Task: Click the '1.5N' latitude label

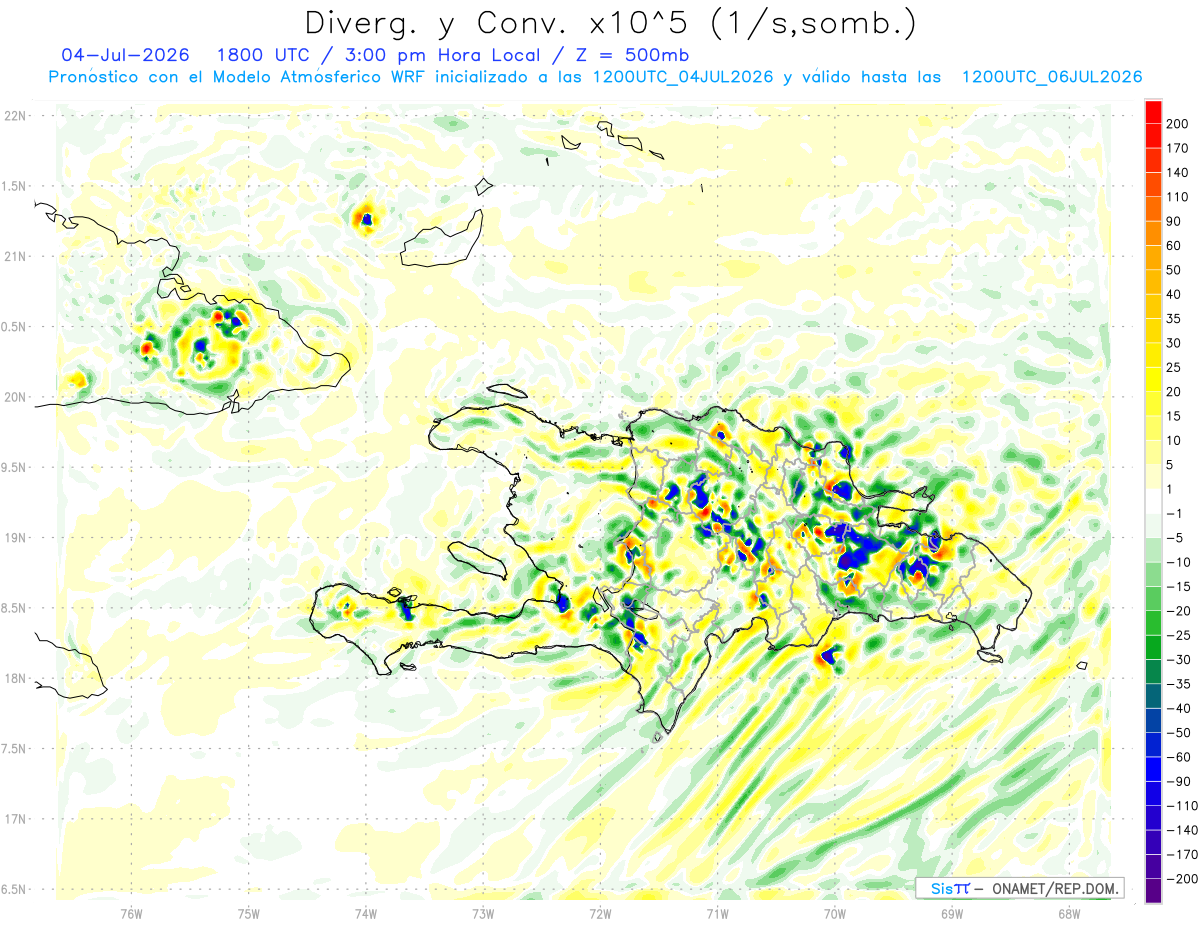Action: point(14,186)
